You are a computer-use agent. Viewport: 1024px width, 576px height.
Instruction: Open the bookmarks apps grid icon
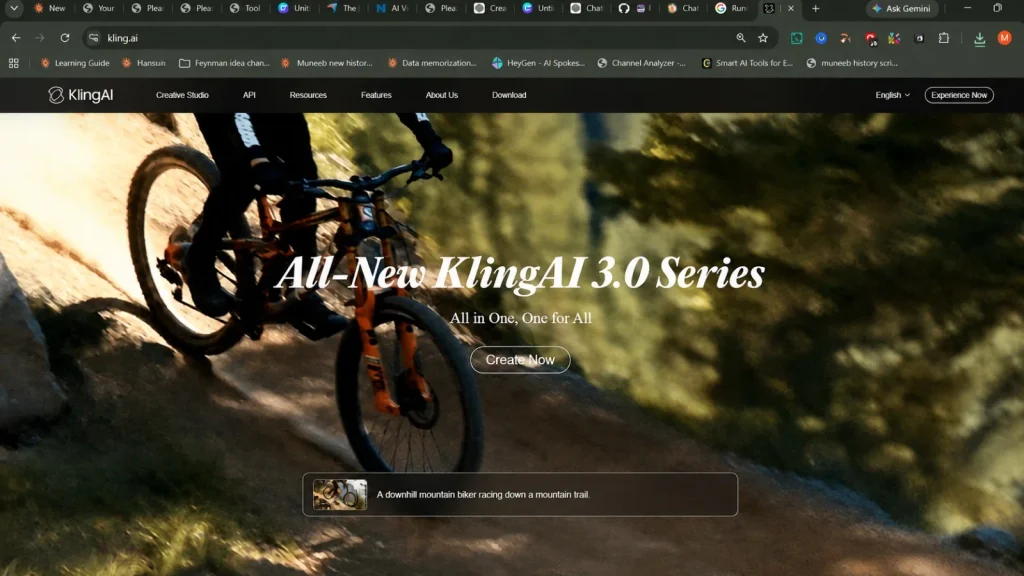(14, 63)
